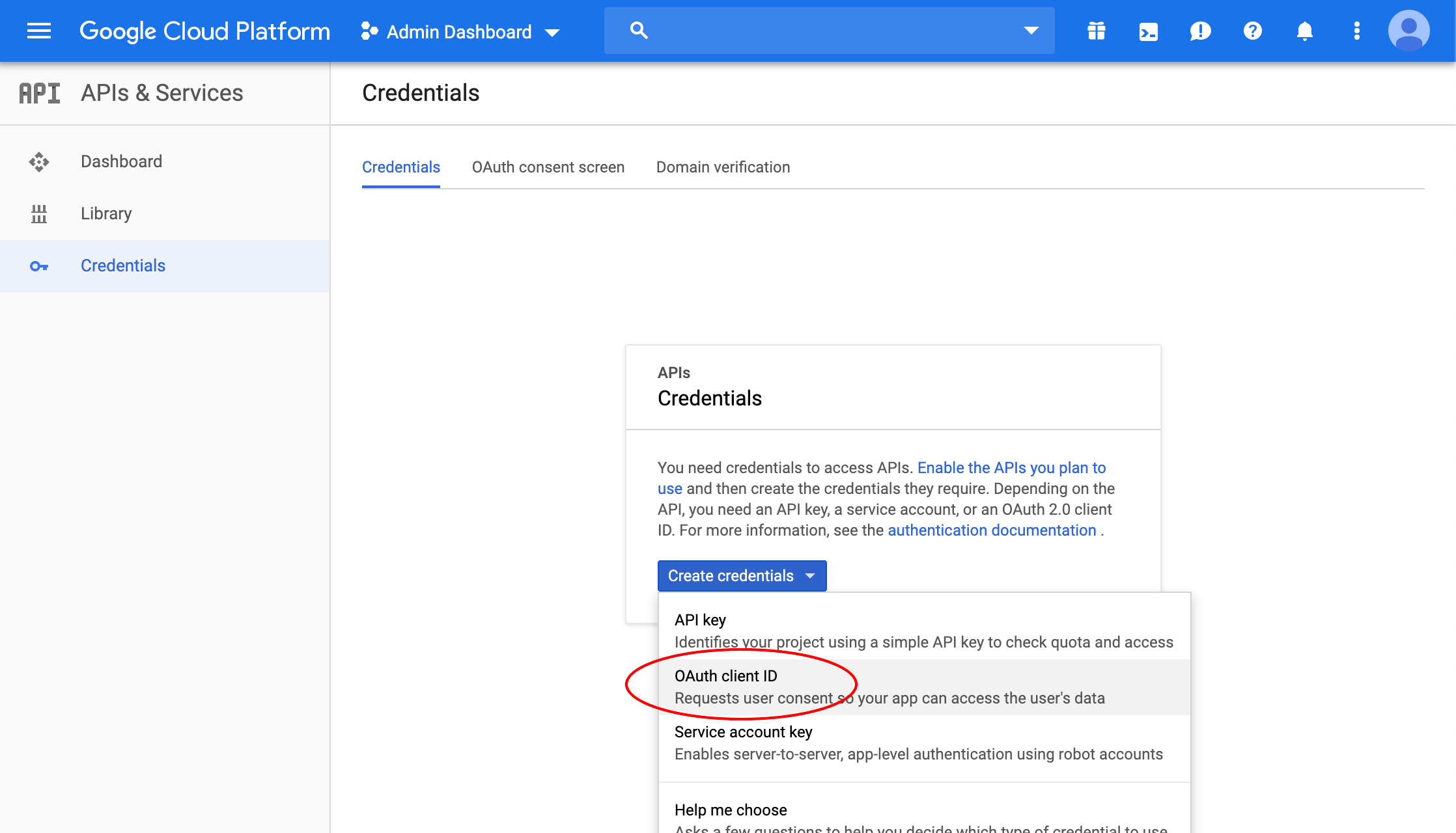Expand the search bar filter arrow
This screenshot has width=1456, height=833.
(x=1031, y=30)
